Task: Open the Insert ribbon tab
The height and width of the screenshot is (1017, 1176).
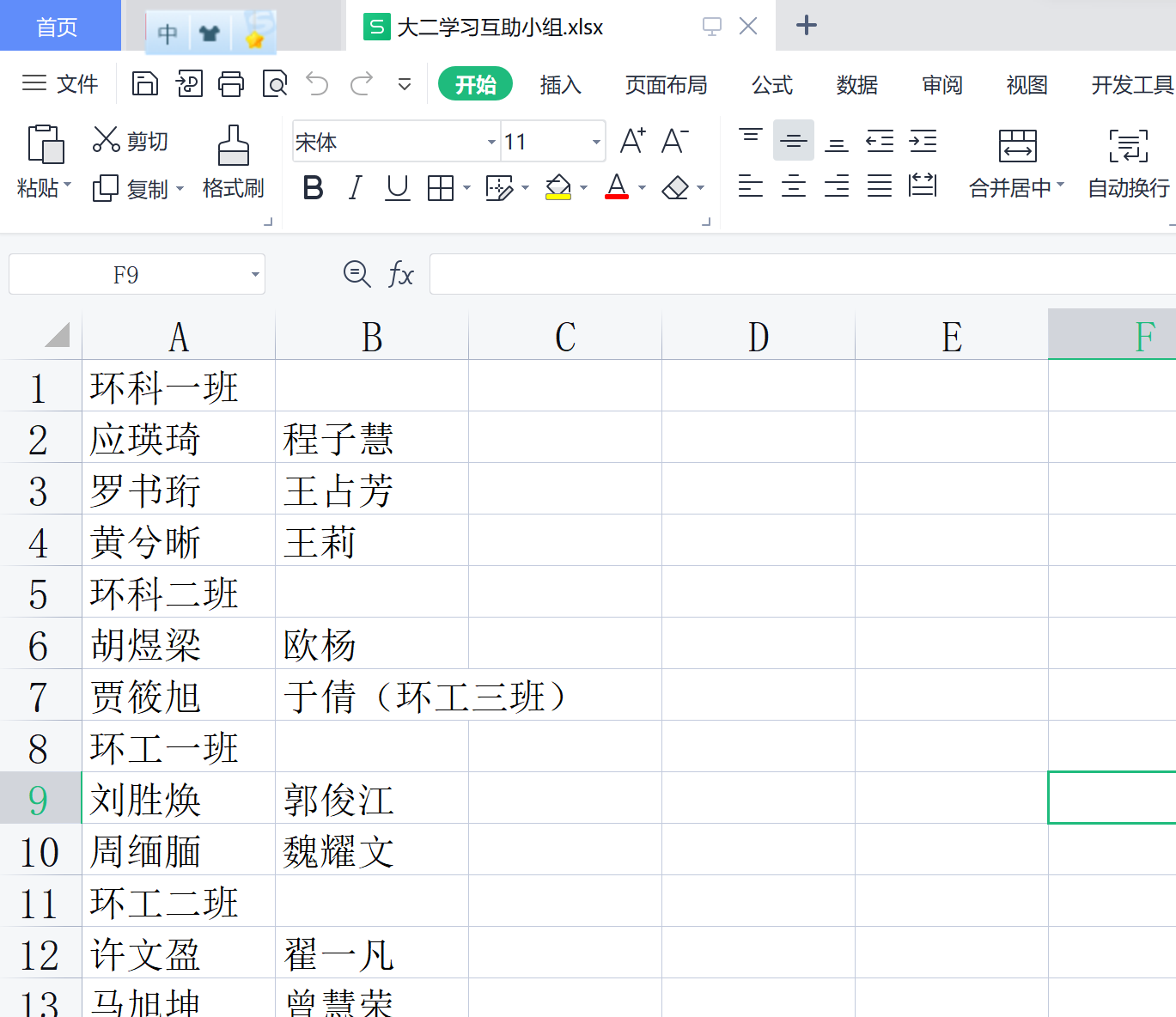Action: tap(560, 85)
